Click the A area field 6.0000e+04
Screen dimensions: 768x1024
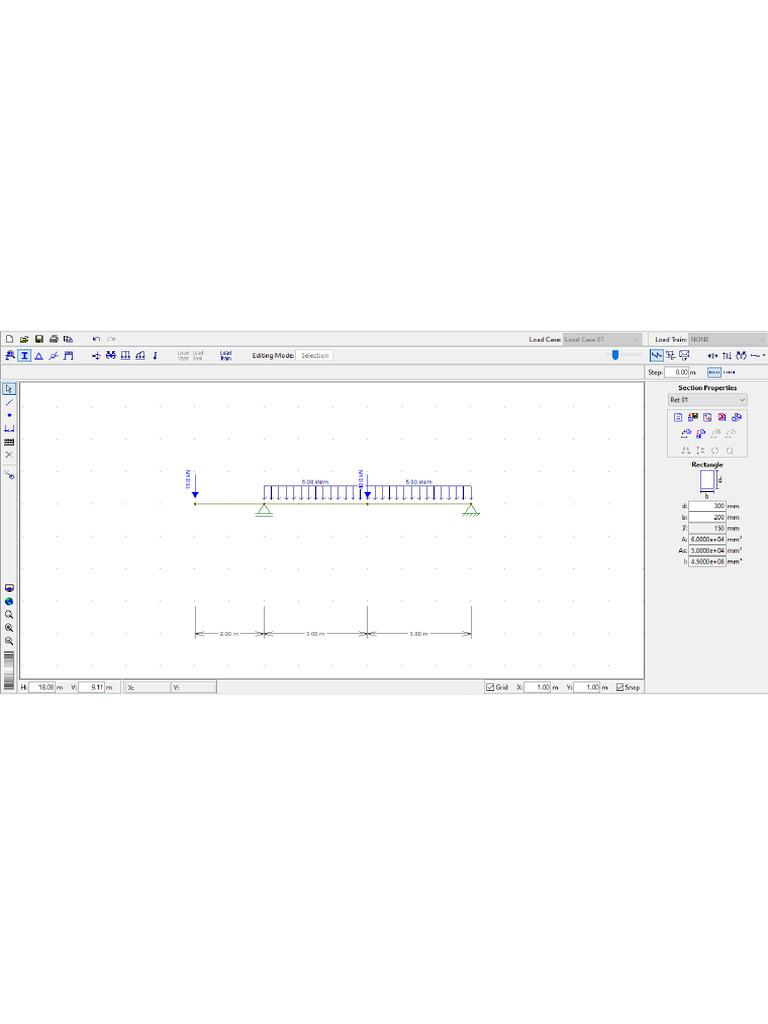click(707, 539)
